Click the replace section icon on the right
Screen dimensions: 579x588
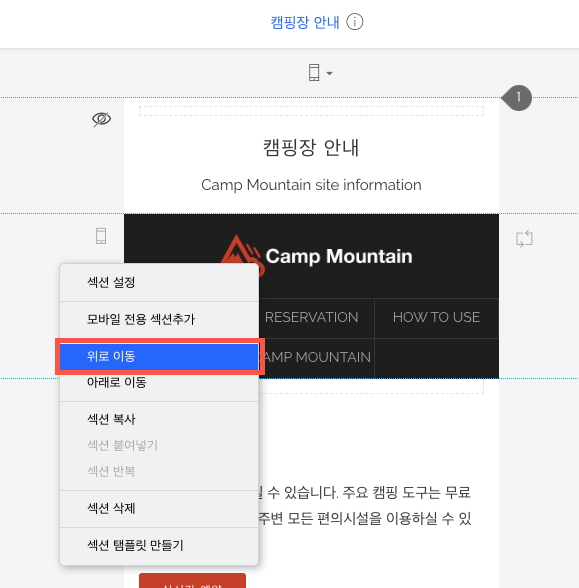point(524,238)
